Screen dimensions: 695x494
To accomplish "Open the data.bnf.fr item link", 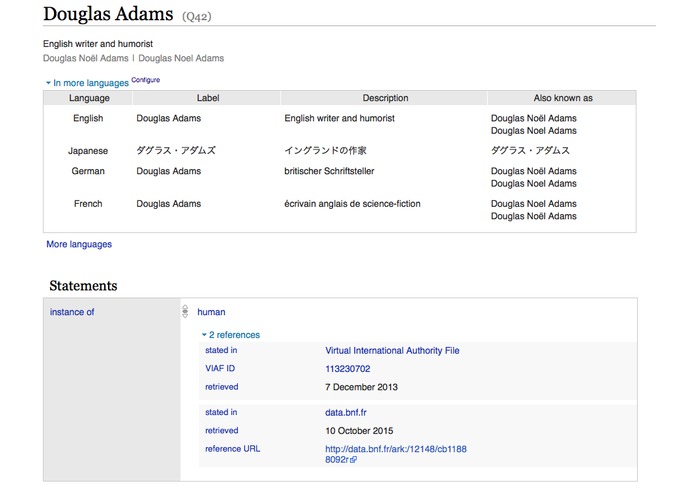I will pos(346,412).
